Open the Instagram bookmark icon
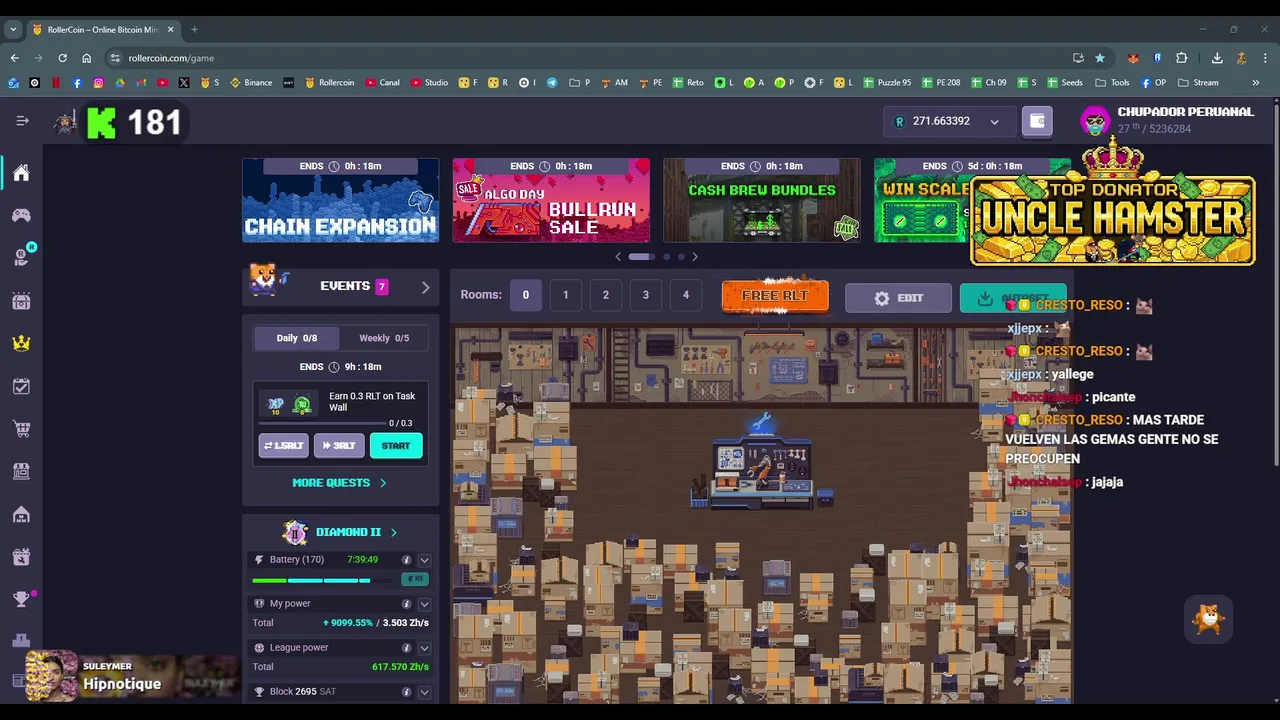The height and width of the screenshot is (720, 1280). (98, 83)
